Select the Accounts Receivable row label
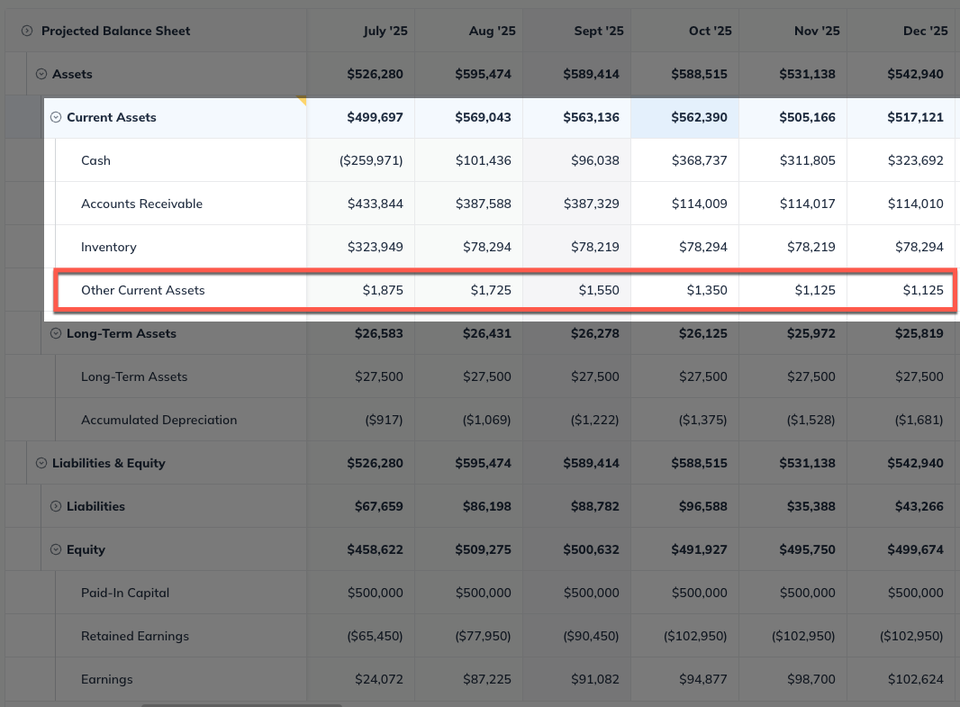This screenshot has width=960, height=707. tap(141, 204)
